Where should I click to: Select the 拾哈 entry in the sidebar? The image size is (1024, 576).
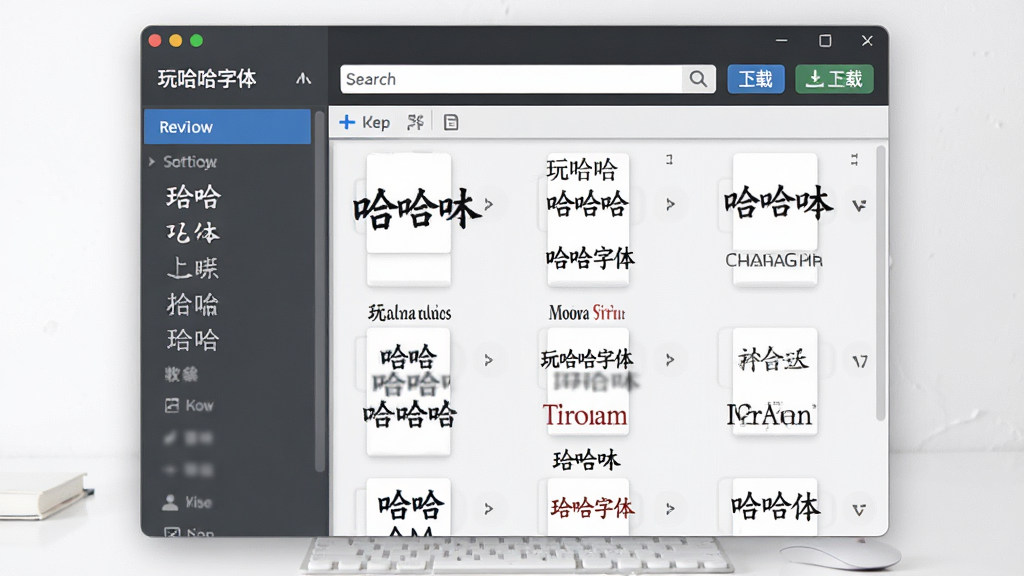(193, 304)
